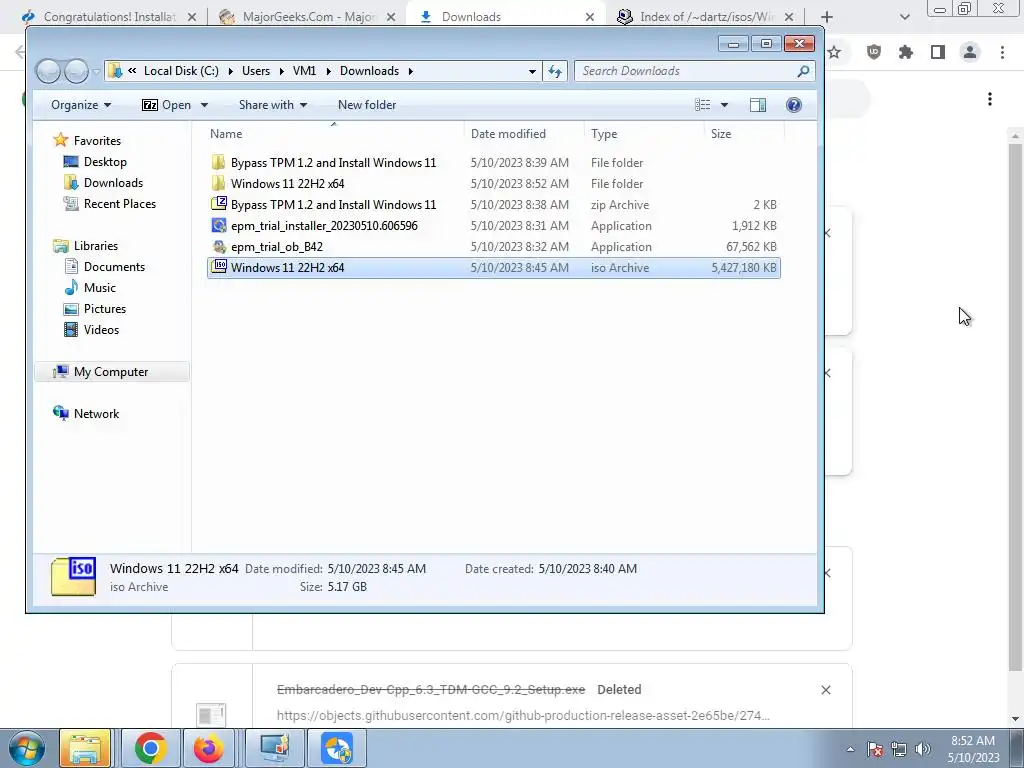Open the Organize dropdown menu
The image size is (1024, 768).
coord(81,105)
